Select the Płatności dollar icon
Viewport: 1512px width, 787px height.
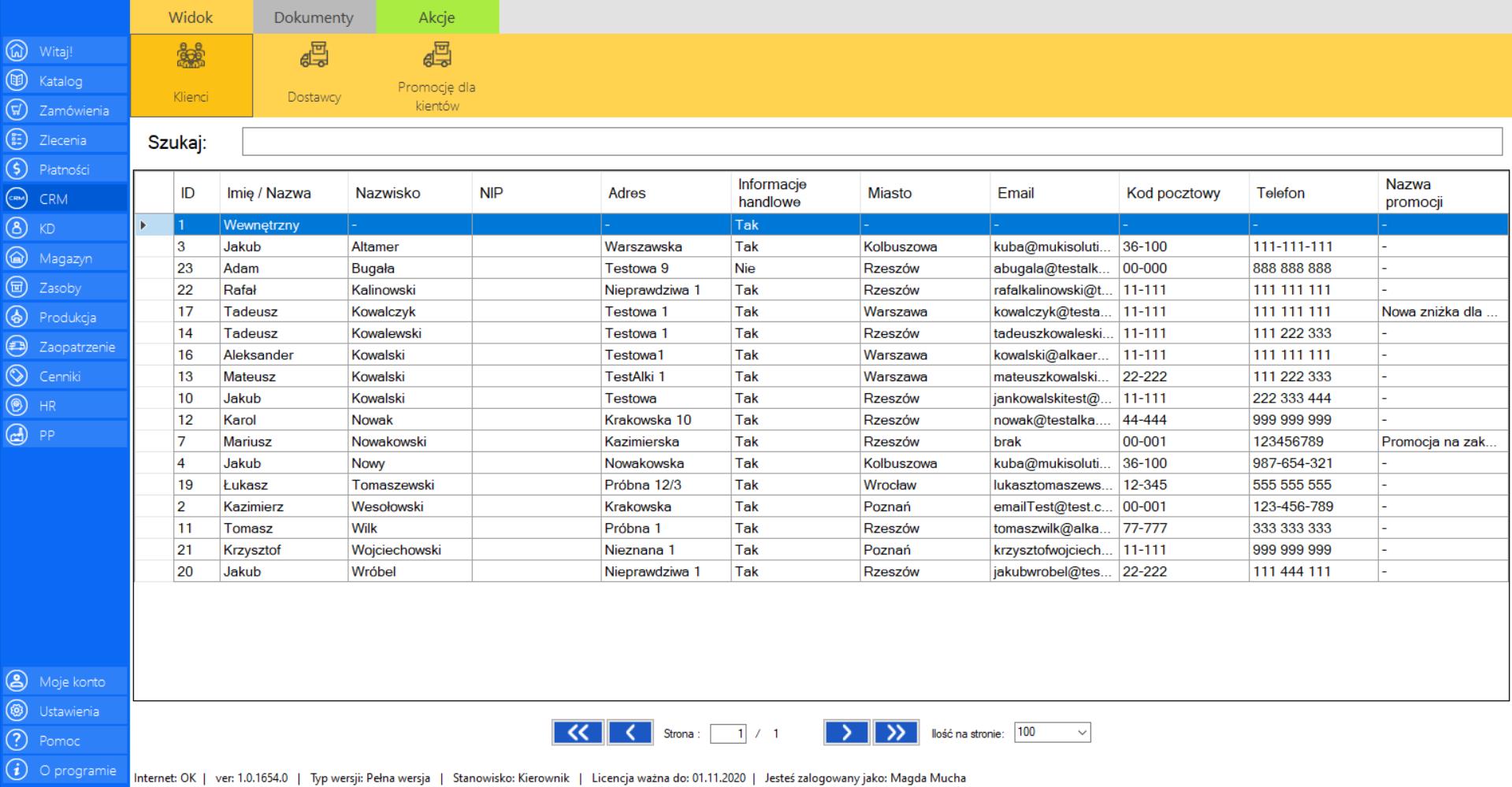click(x=16, y=169)
